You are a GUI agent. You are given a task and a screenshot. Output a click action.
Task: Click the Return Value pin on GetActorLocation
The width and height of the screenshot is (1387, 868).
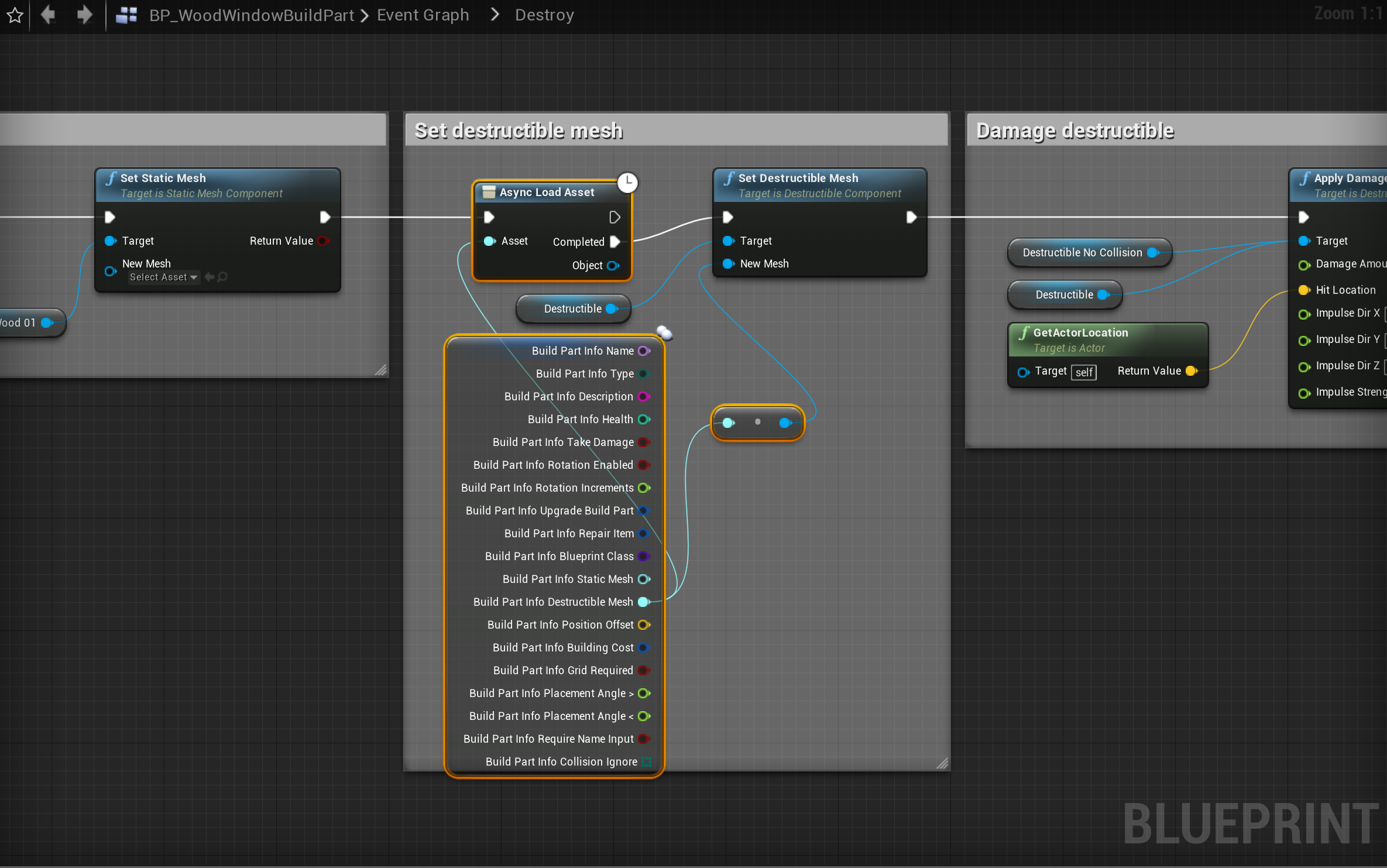point(1191,370)
